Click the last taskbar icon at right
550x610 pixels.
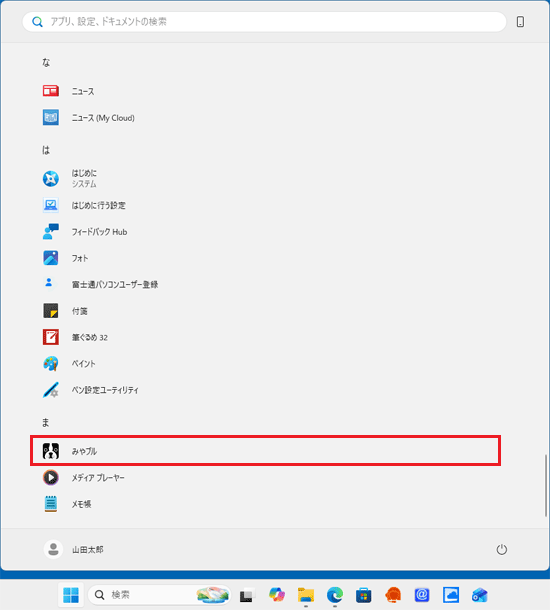click(x=480, y=594)
